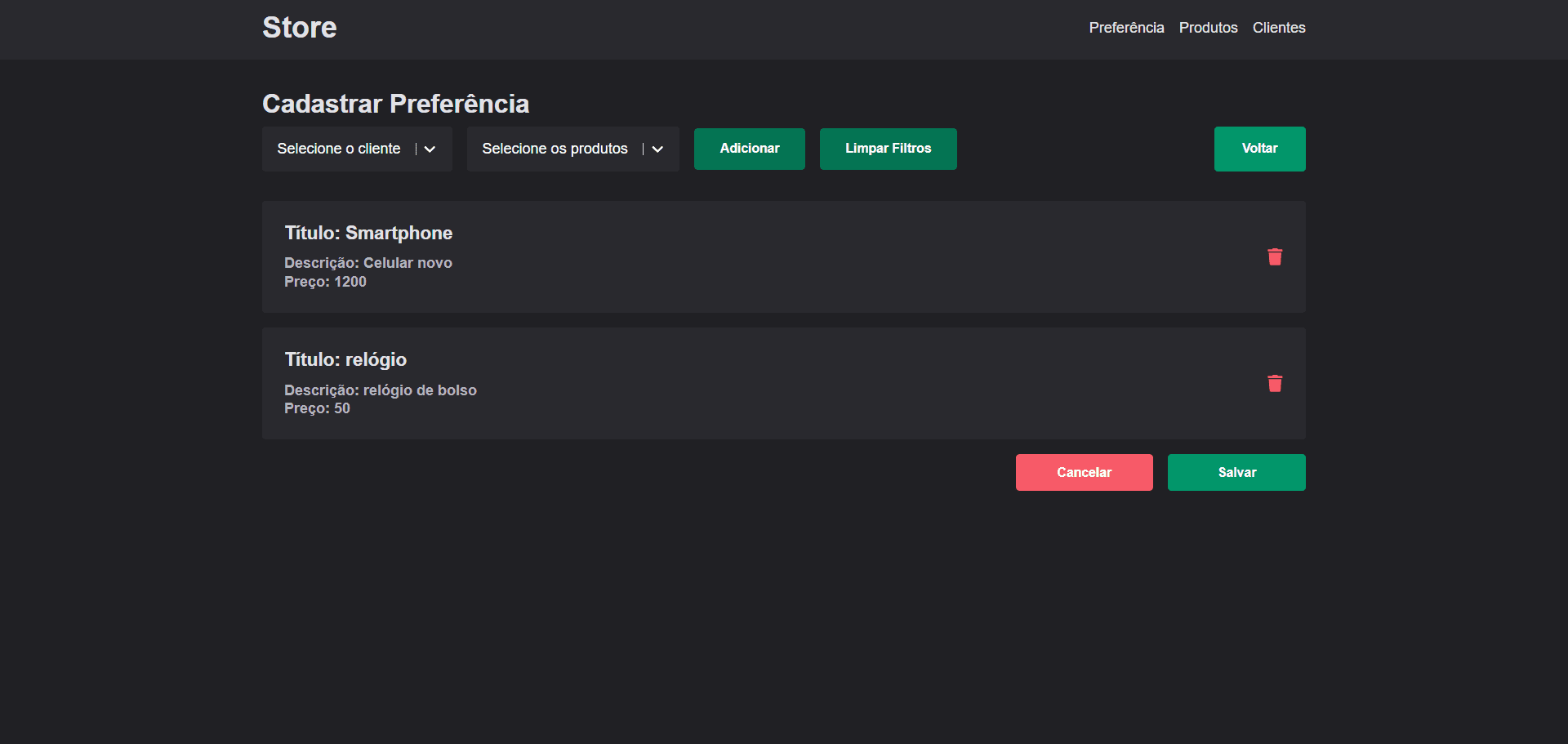Click the Adicionar button

point(750,149)
